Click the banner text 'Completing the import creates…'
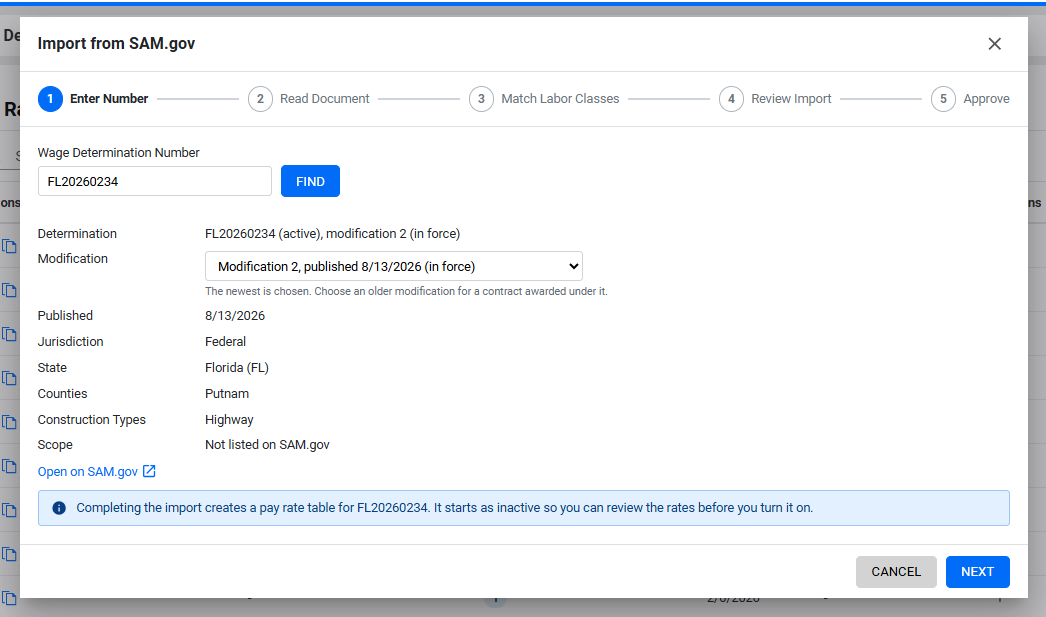This screenshot has width=1046, height=617. (444, 508)
